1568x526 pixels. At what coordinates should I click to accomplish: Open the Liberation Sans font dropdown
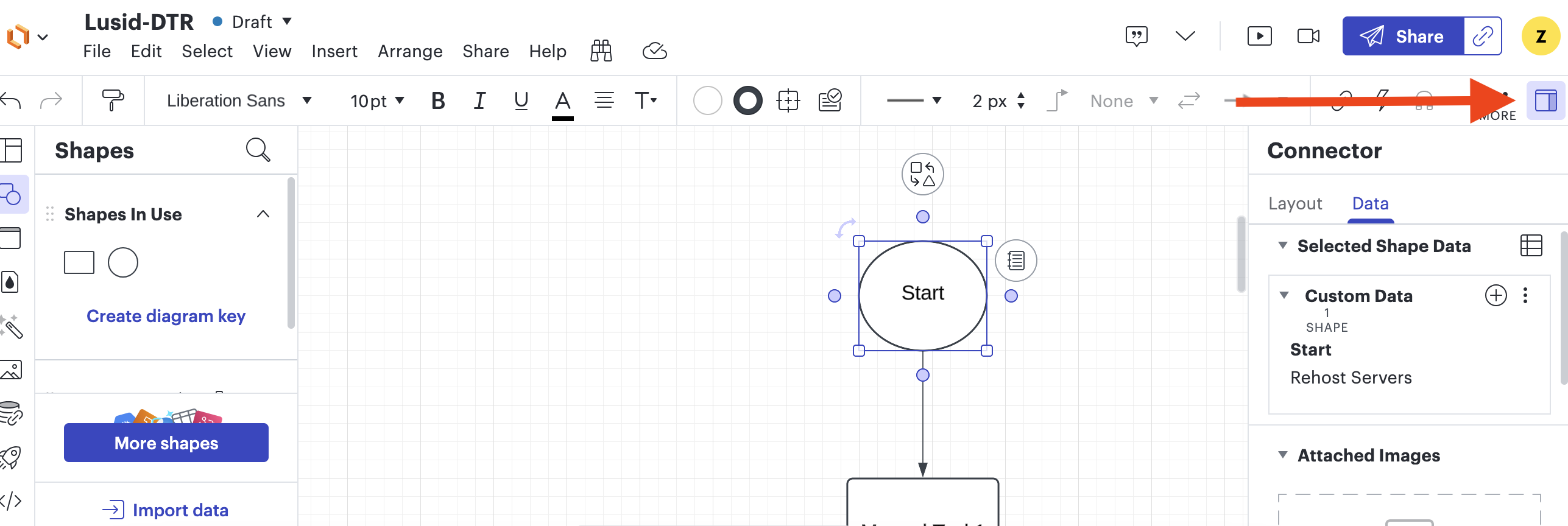click(239, 100)
